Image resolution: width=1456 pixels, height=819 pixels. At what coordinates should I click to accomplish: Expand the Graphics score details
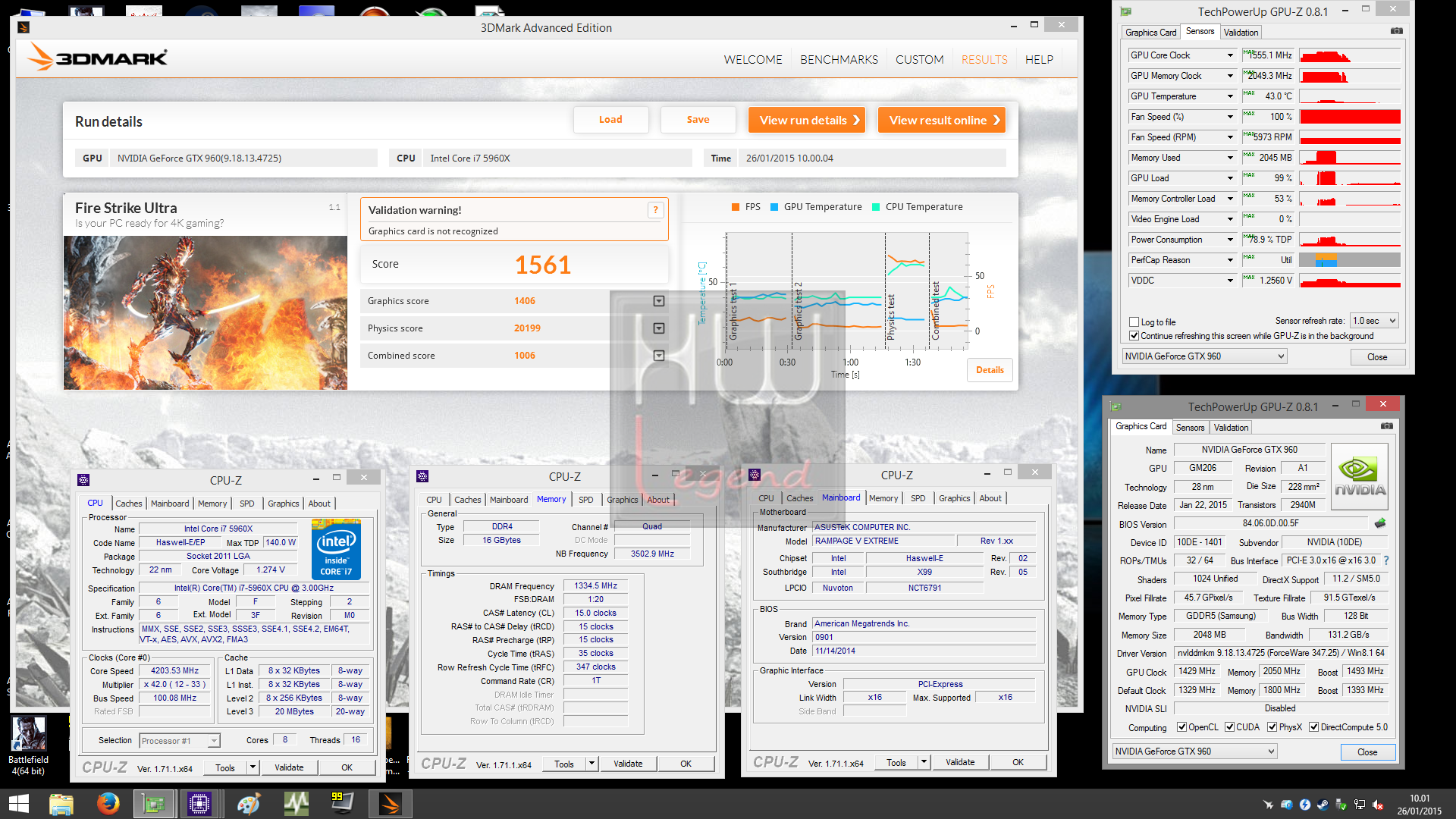tap(659, 301)
